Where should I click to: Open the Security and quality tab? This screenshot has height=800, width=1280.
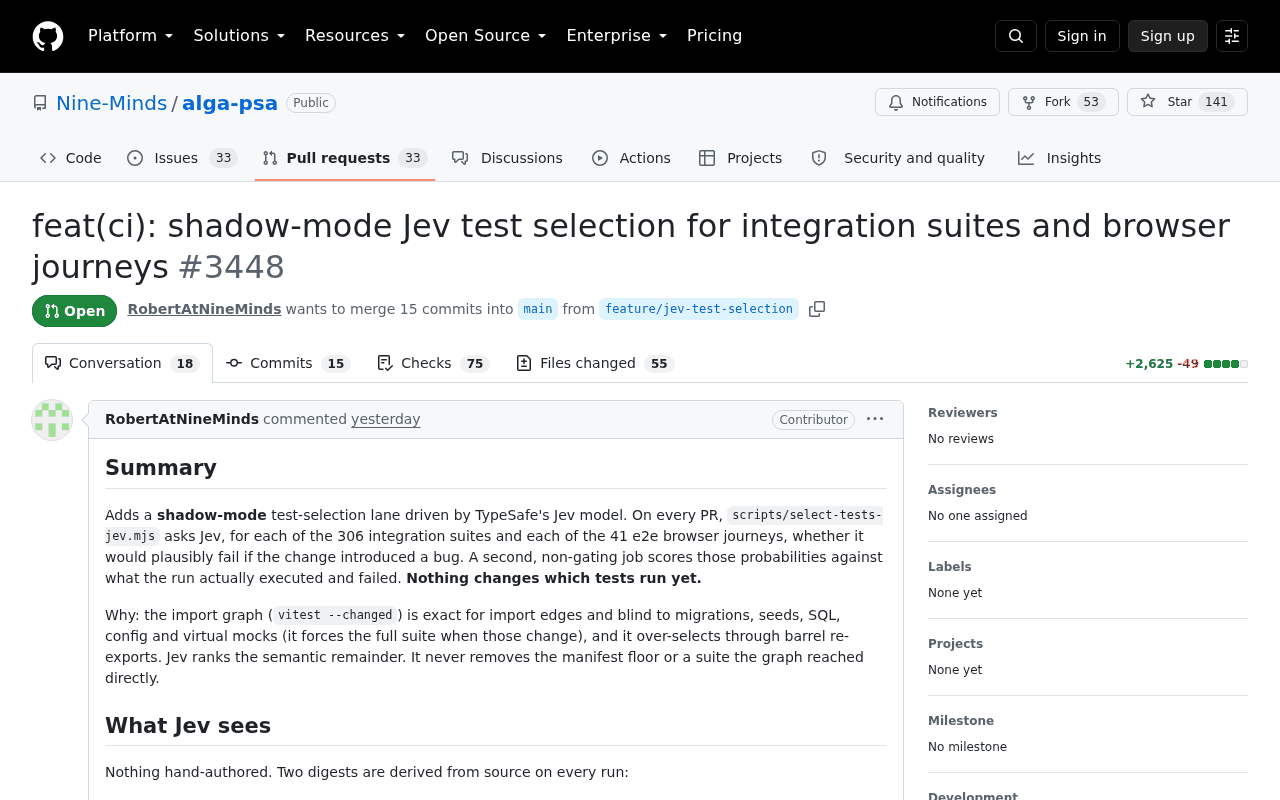pyautogui.click(x=898, y=158)
